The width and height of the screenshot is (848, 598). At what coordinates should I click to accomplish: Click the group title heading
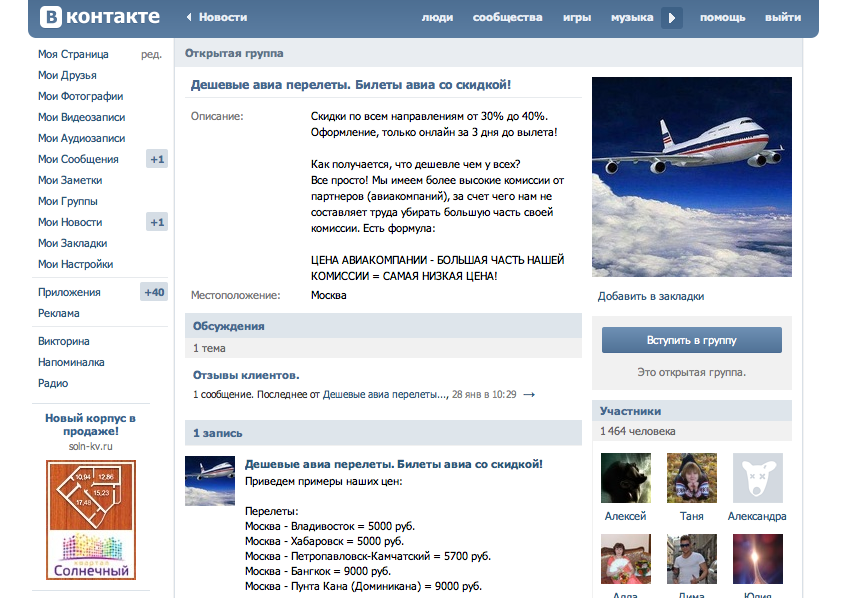pyautogui.click(x=350, y=85)
